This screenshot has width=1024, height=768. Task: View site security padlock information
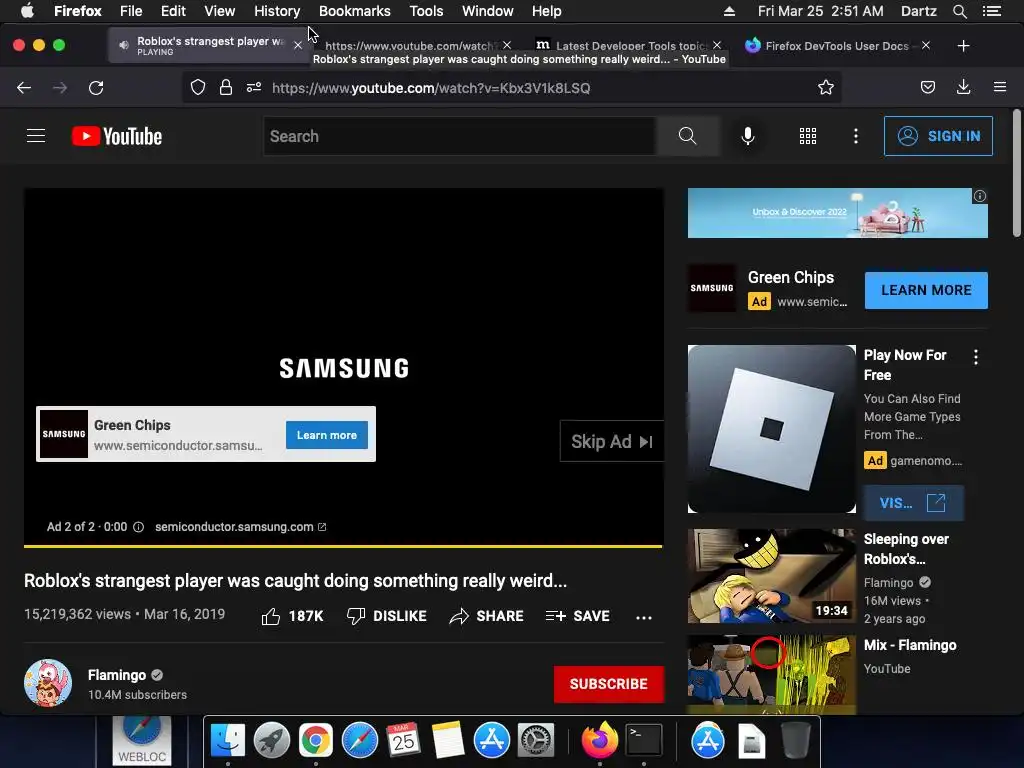[x=226, y=88]
